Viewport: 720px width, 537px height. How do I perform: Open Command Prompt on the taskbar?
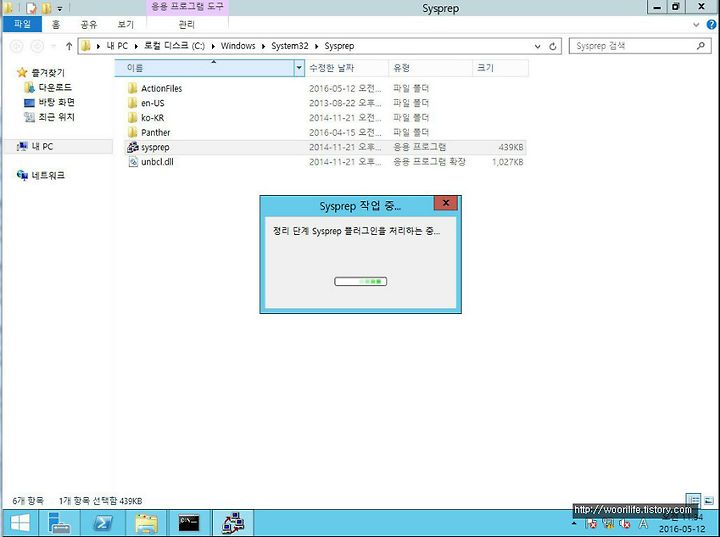point(189,523)
